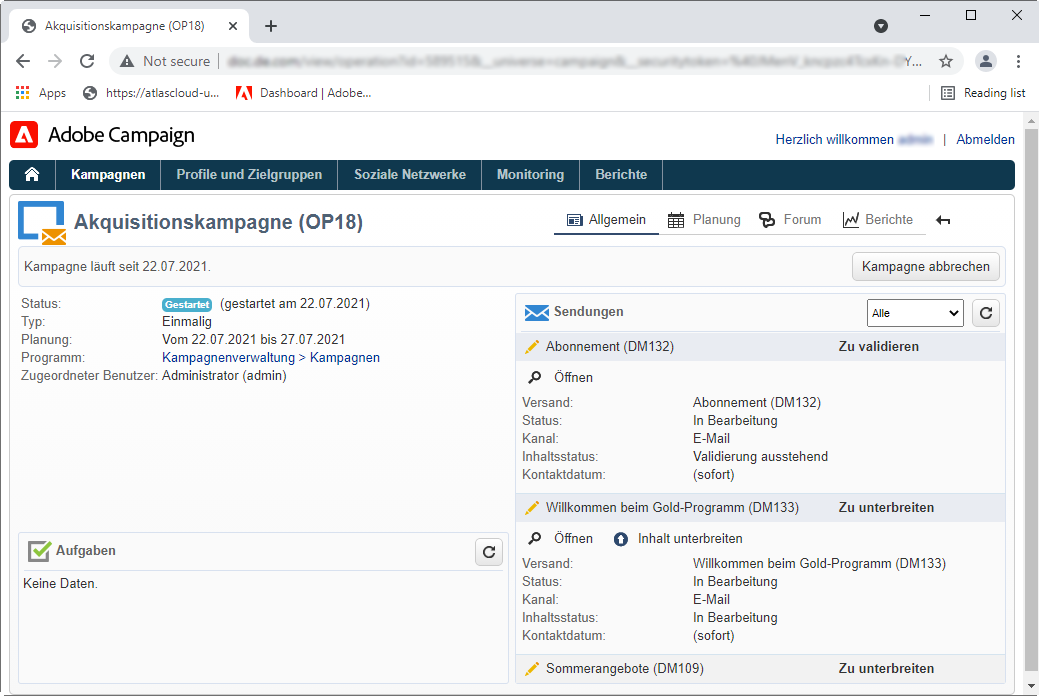Open the Dashboard | Adobe bookmark
The height and width of the screenshot is (696, 1039).
click(x=304, y=93)
